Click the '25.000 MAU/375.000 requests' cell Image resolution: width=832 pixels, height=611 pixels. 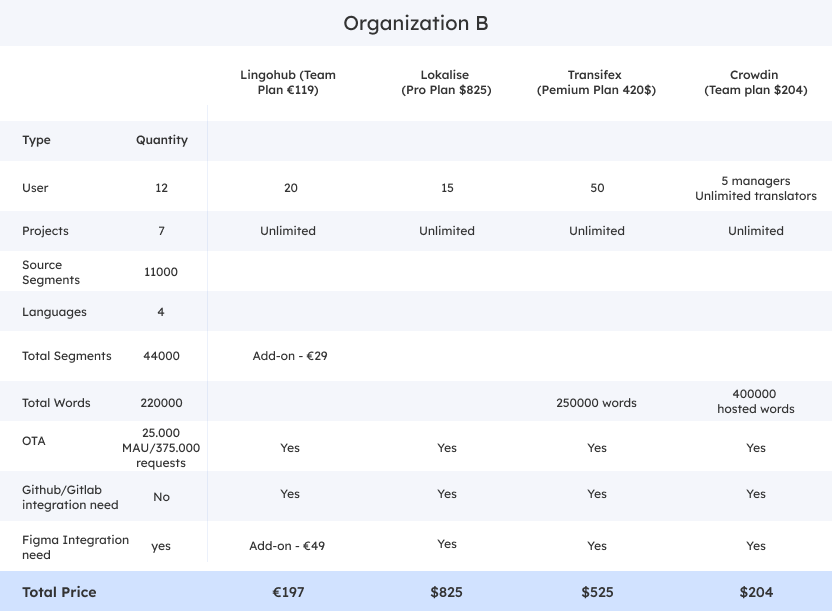click(161, 448)
